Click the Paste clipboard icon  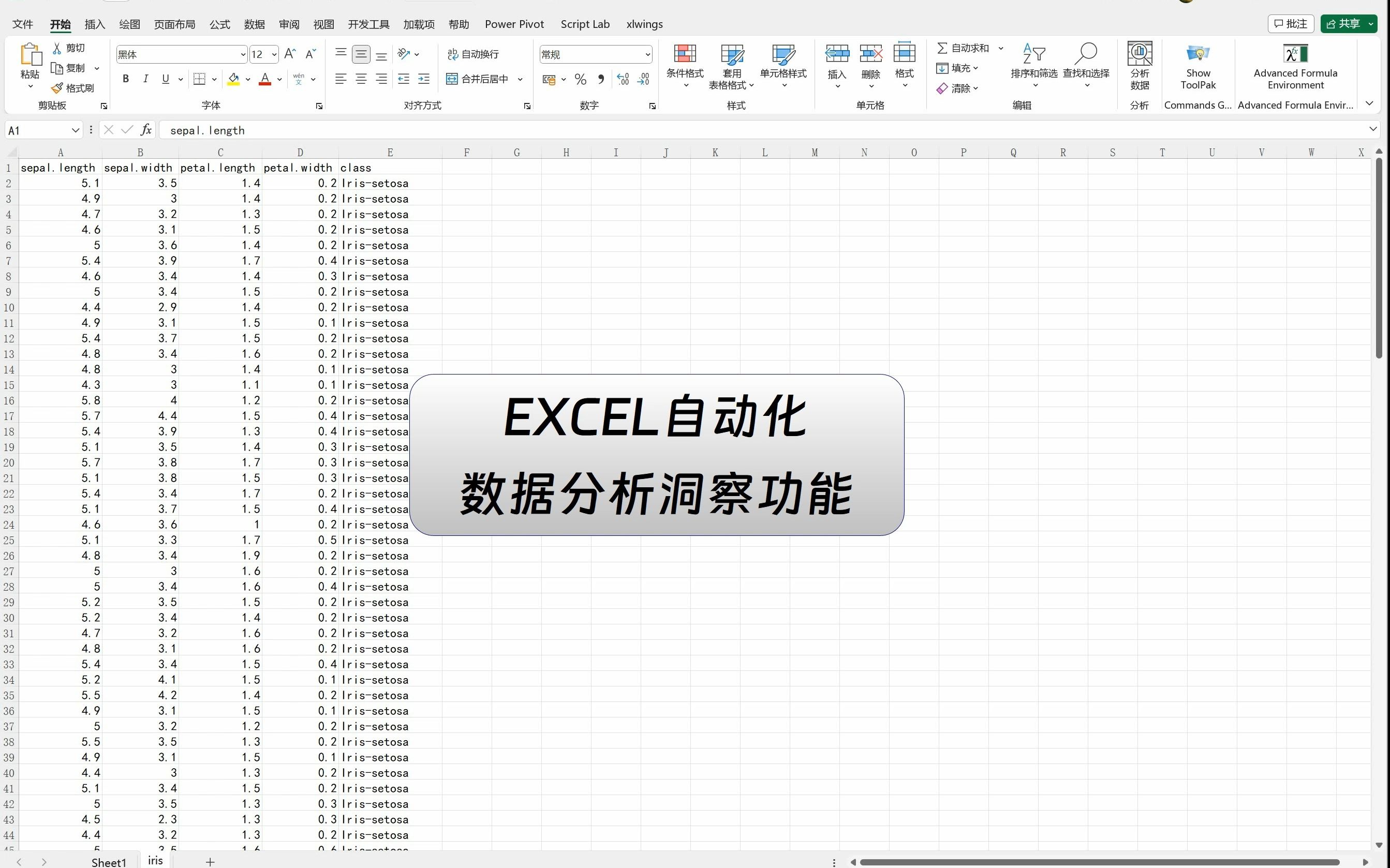(31, 54)
